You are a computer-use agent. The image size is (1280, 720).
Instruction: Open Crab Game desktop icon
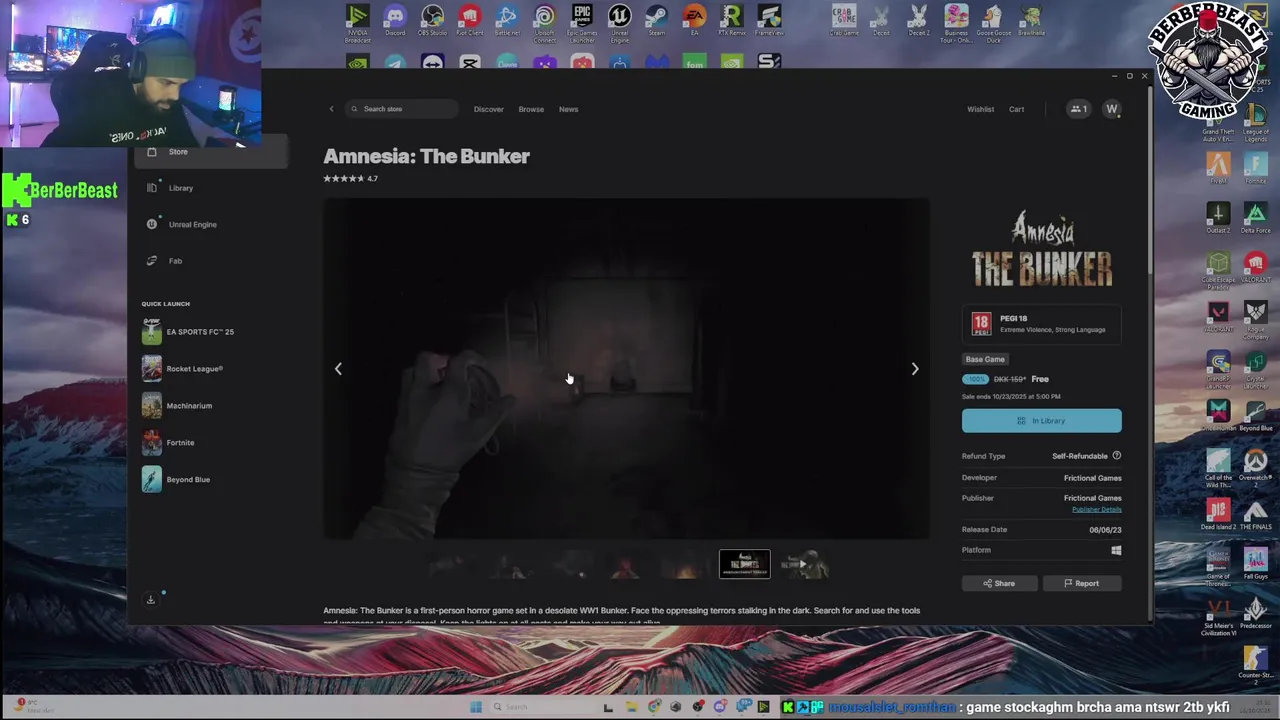click(844, 21)
